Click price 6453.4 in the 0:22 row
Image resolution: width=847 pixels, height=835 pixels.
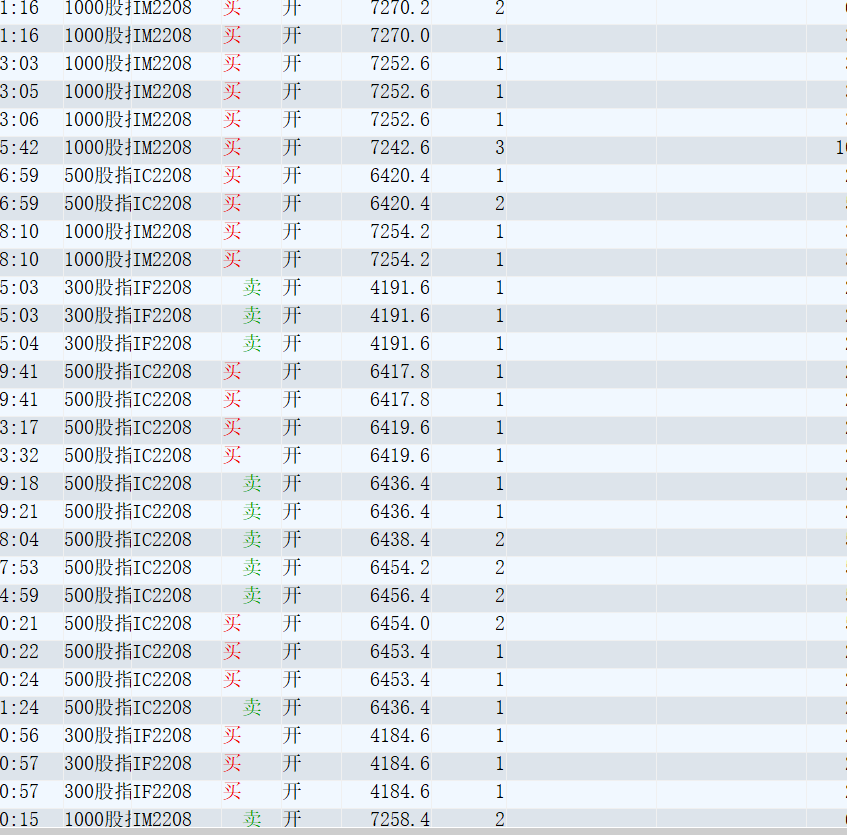[400, 652]
